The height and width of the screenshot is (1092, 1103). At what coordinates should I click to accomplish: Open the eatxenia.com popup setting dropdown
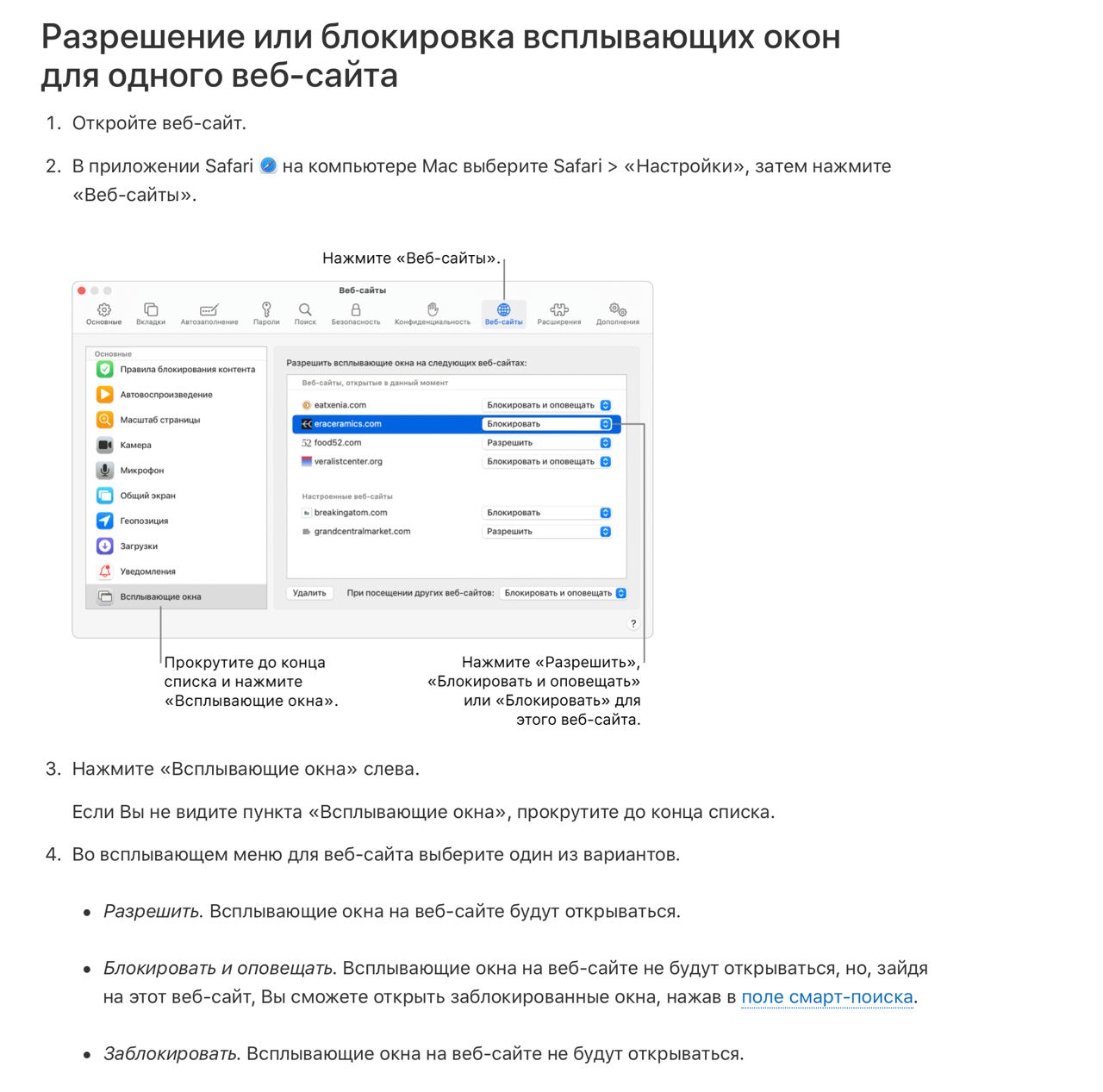point(546,405)
